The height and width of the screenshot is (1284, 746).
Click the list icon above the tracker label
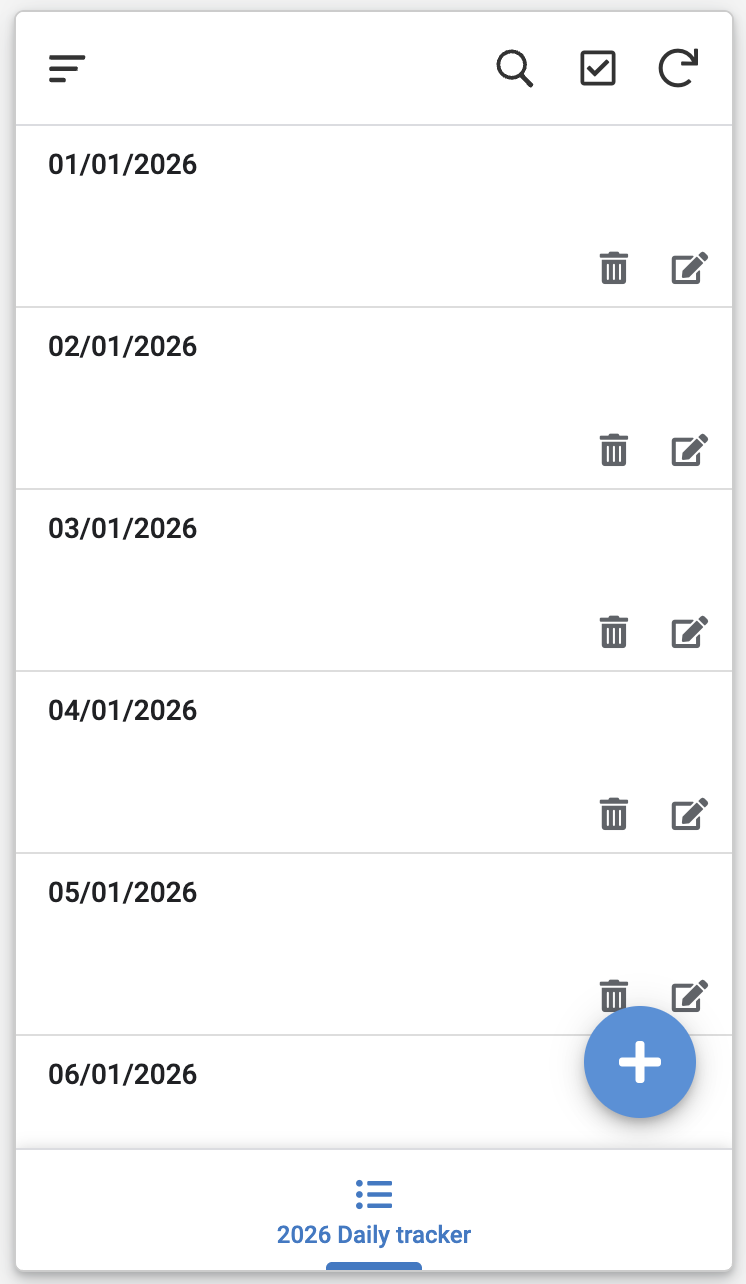click(x=374, y=1193)
